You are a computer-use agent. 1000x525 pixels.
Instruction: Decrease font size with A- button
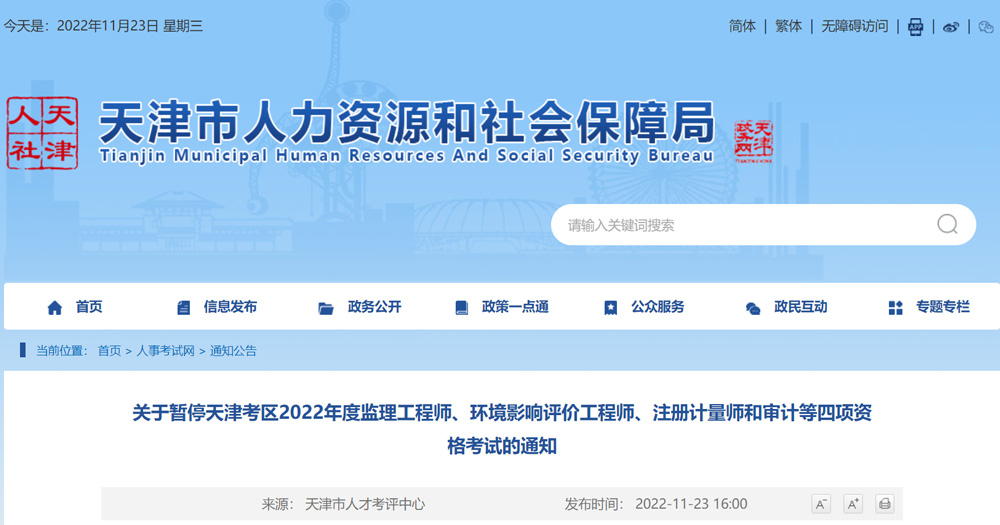point(821,504)
